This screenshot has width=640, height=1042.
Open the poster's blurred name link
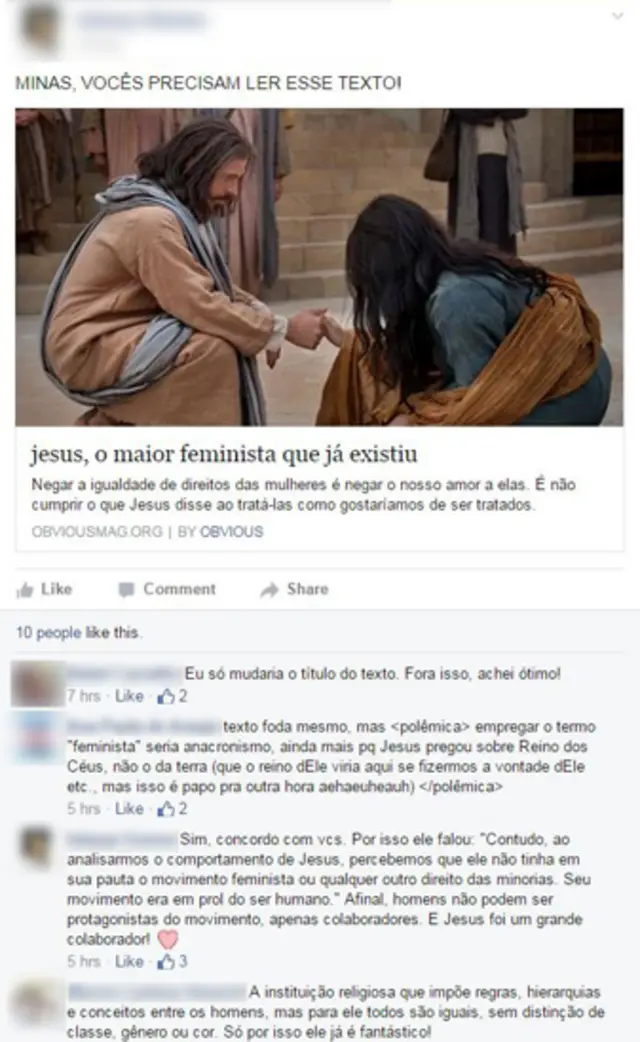pos(140,20)
